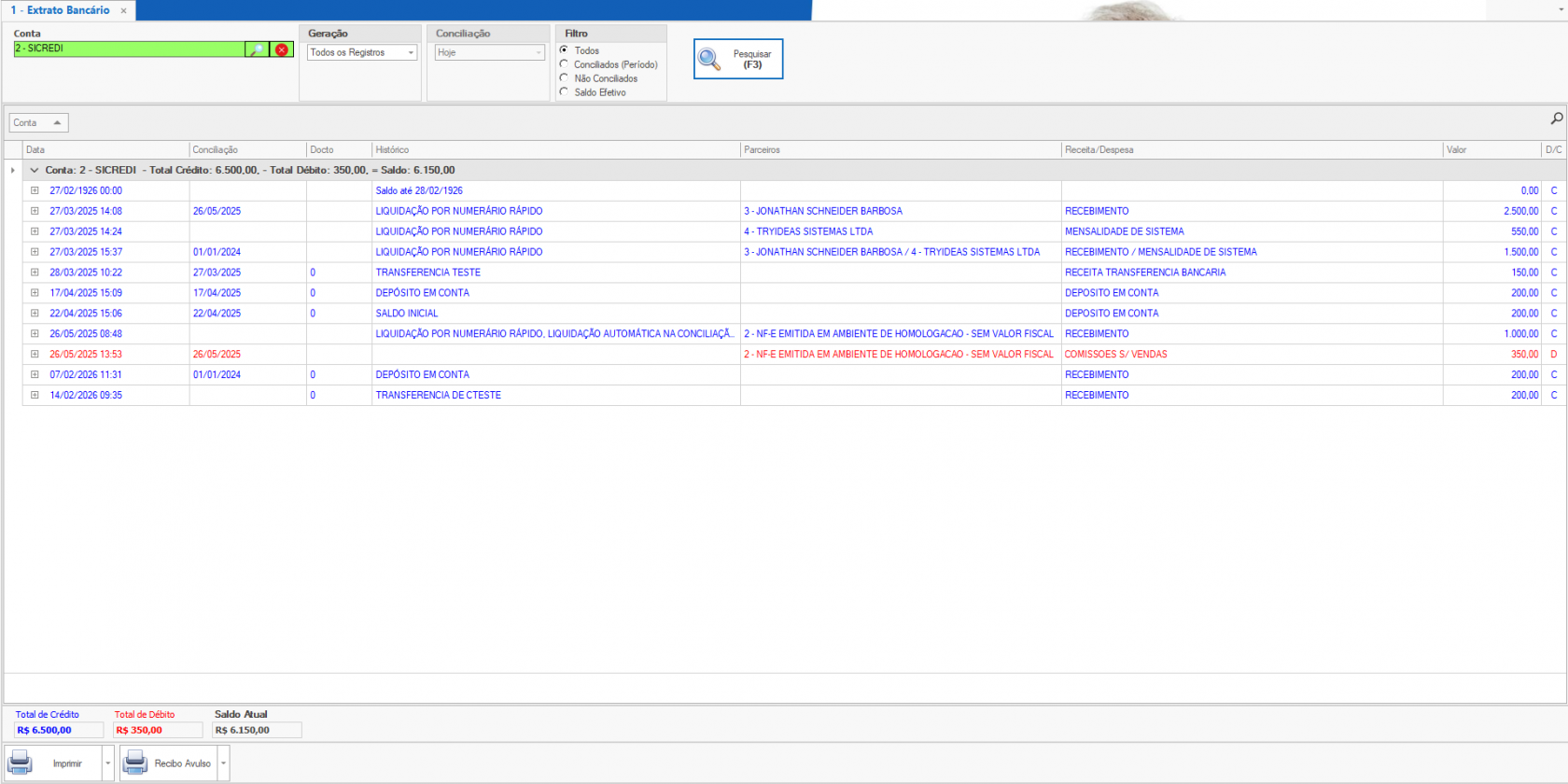1568x784 pixels.
Task: Clear the SICREDI account with red X icon
Action: [x=282, y=49]
